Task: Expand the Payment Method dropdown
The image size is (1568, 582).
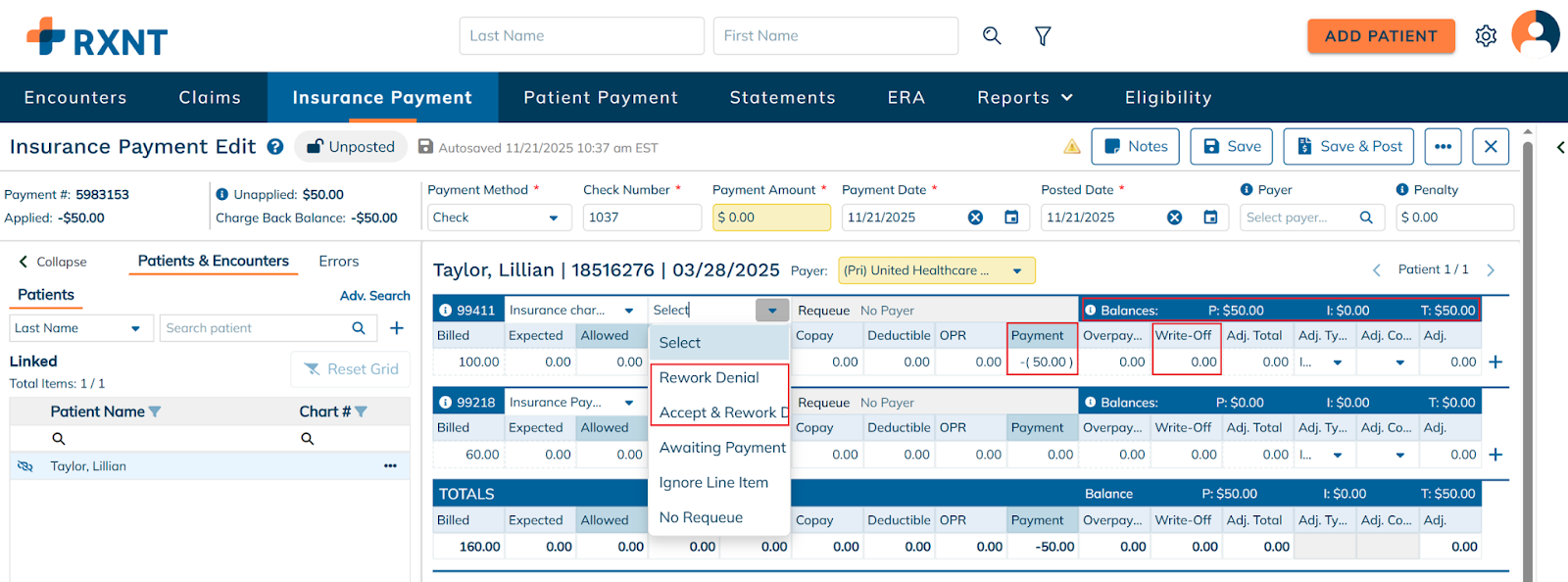Action: pos(497,218)
